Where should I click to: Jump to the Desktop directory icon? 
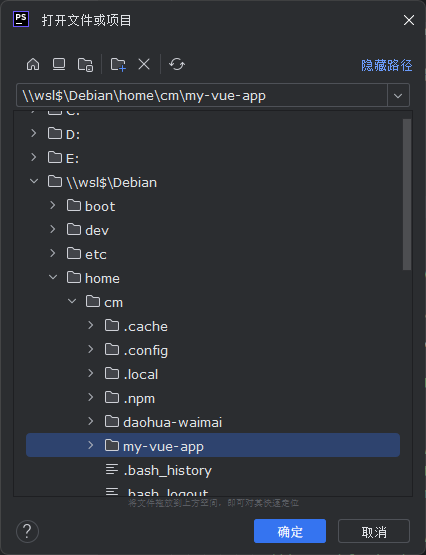59,64
